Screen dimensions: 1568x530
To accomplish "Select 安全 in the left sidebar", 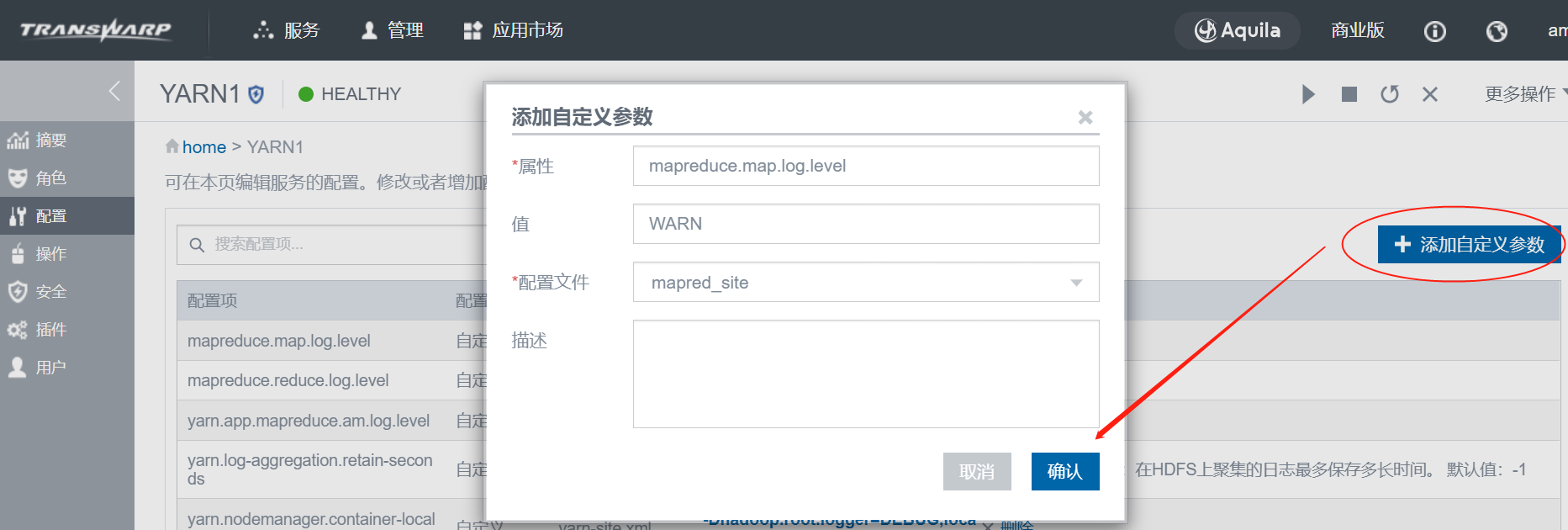I will (x=50, y=292).
